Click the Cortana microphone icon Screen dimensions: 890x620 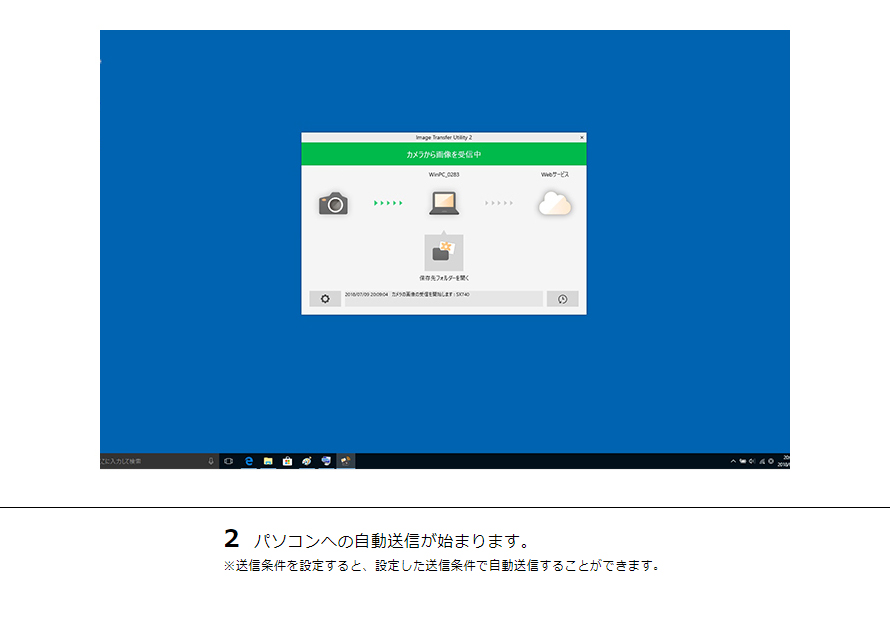tap(212, 460)
